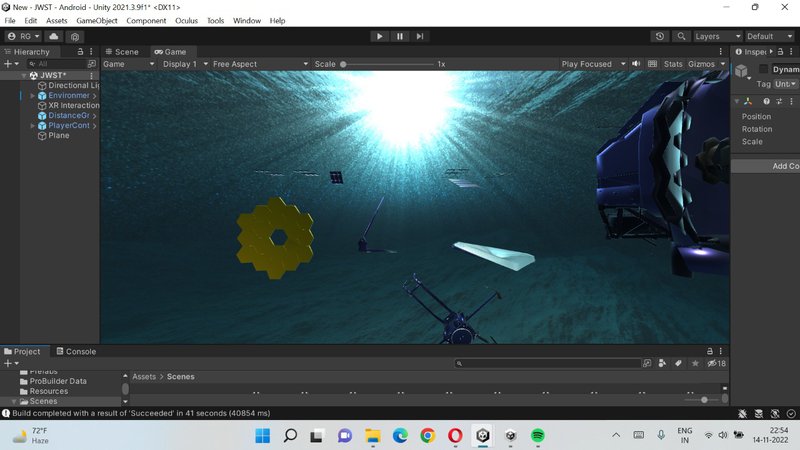The width and height of the screenshot is (800, 450).
Task: Click the global search magnifier icon
Action: [x=682, y=36]
